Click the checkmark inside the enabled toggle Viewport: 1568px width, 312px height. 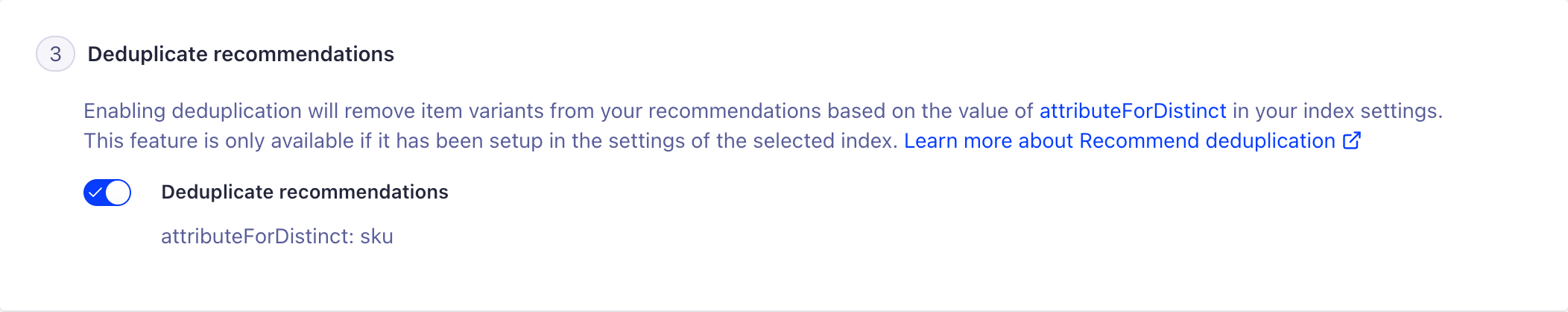click(95, 193)
